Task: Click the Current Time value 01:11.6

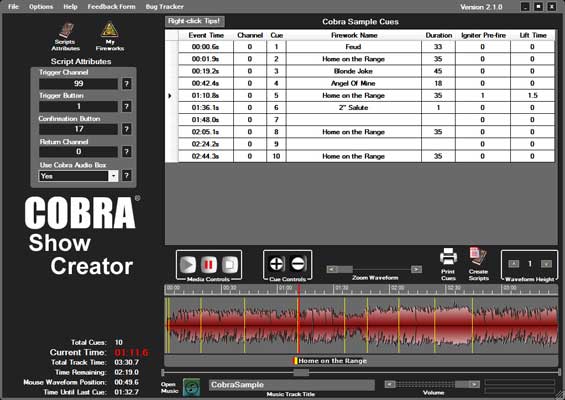Action: tap(131, 352)
